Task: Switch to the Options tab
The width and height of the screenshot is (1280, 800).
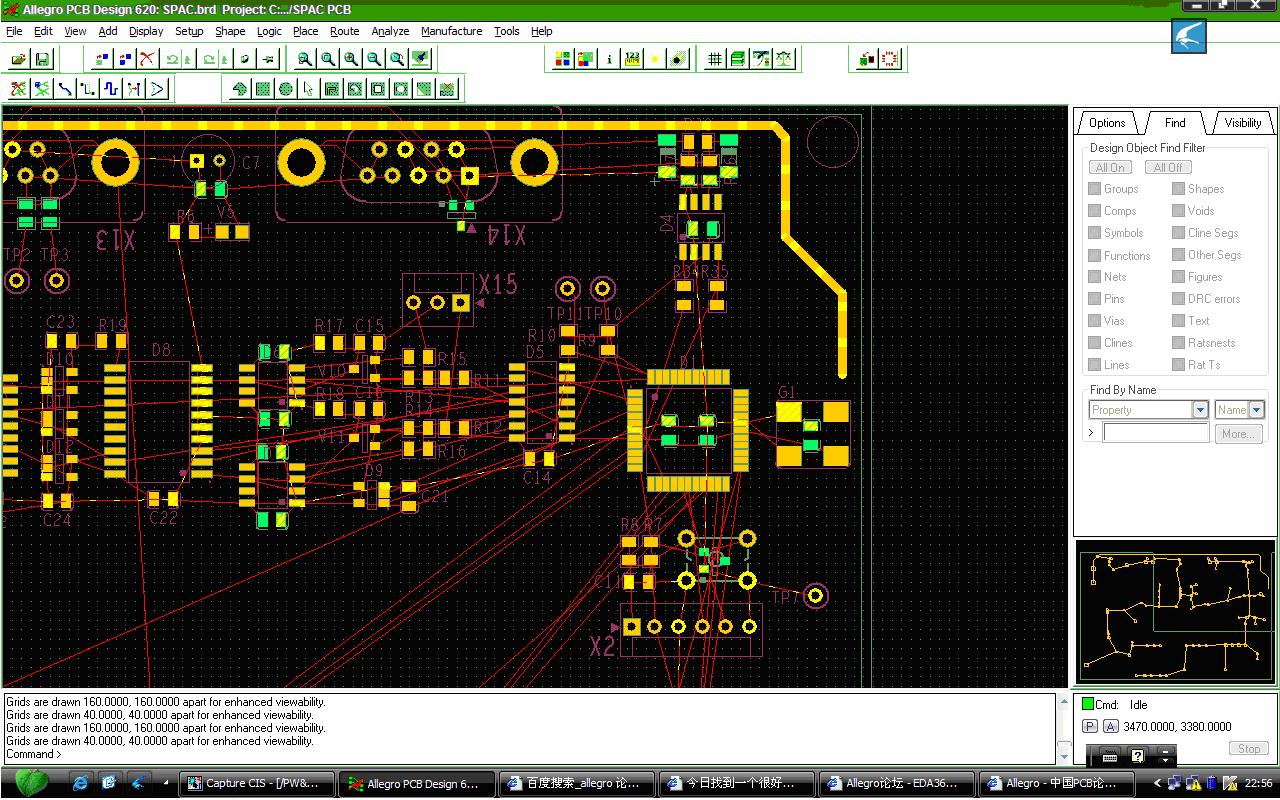Action: (x=1107, y=123)
